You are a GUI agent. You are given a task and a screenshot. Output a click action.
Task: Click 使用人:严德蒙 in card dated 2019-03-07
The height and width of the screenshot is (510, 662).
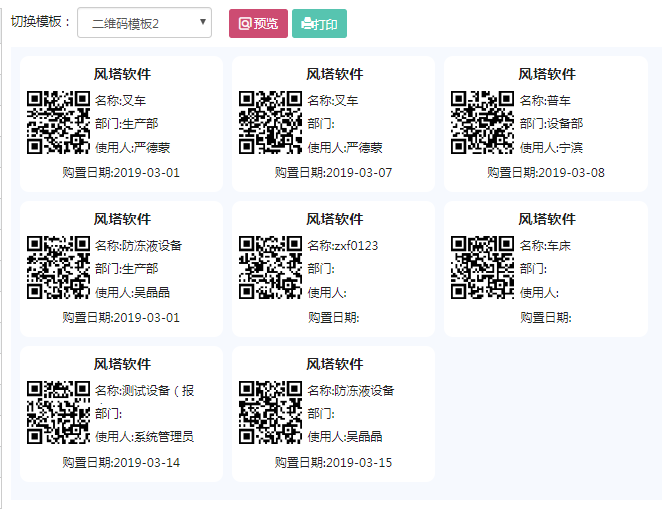coord(345,147)
